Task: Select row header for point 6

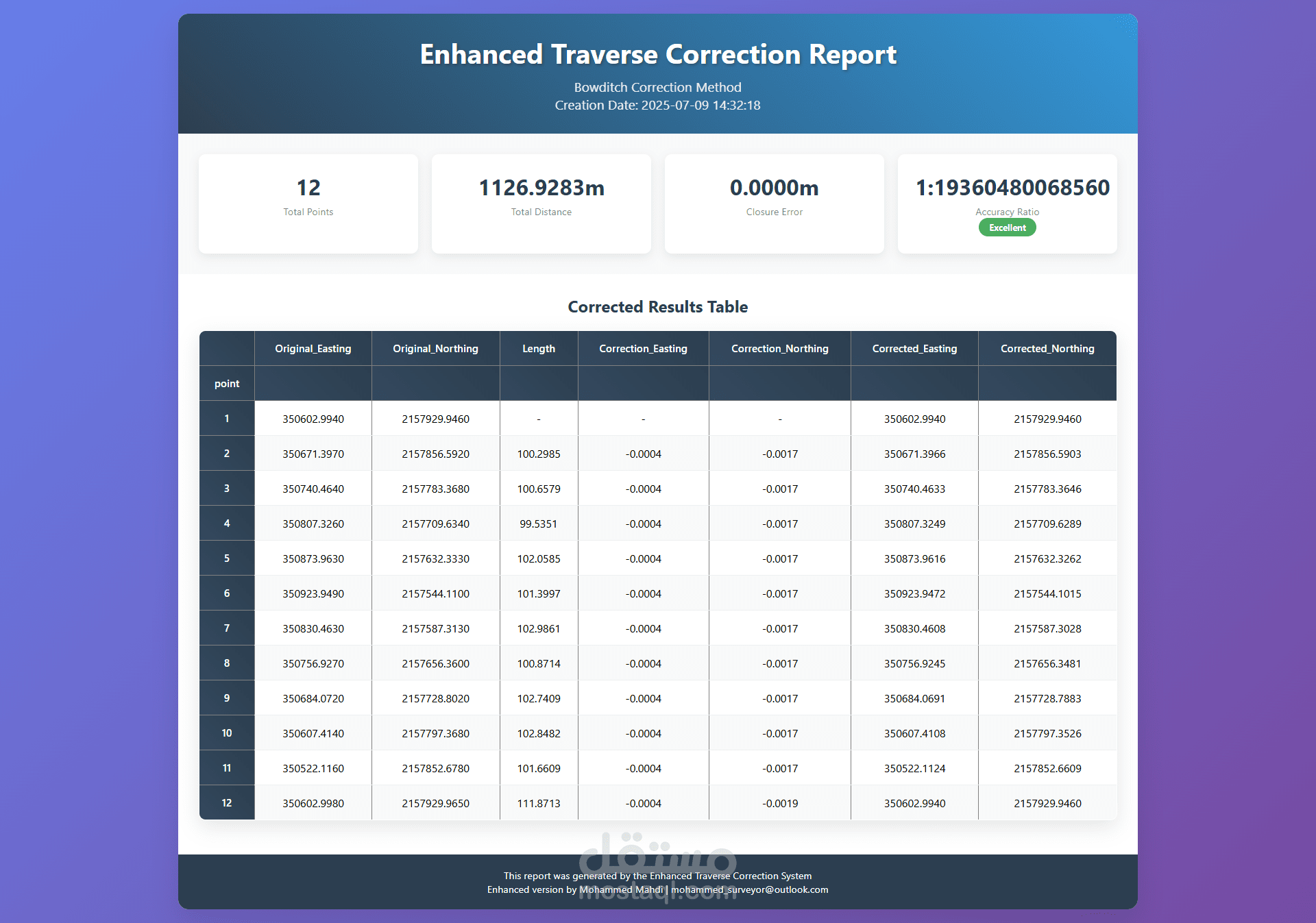Action: 227,593
